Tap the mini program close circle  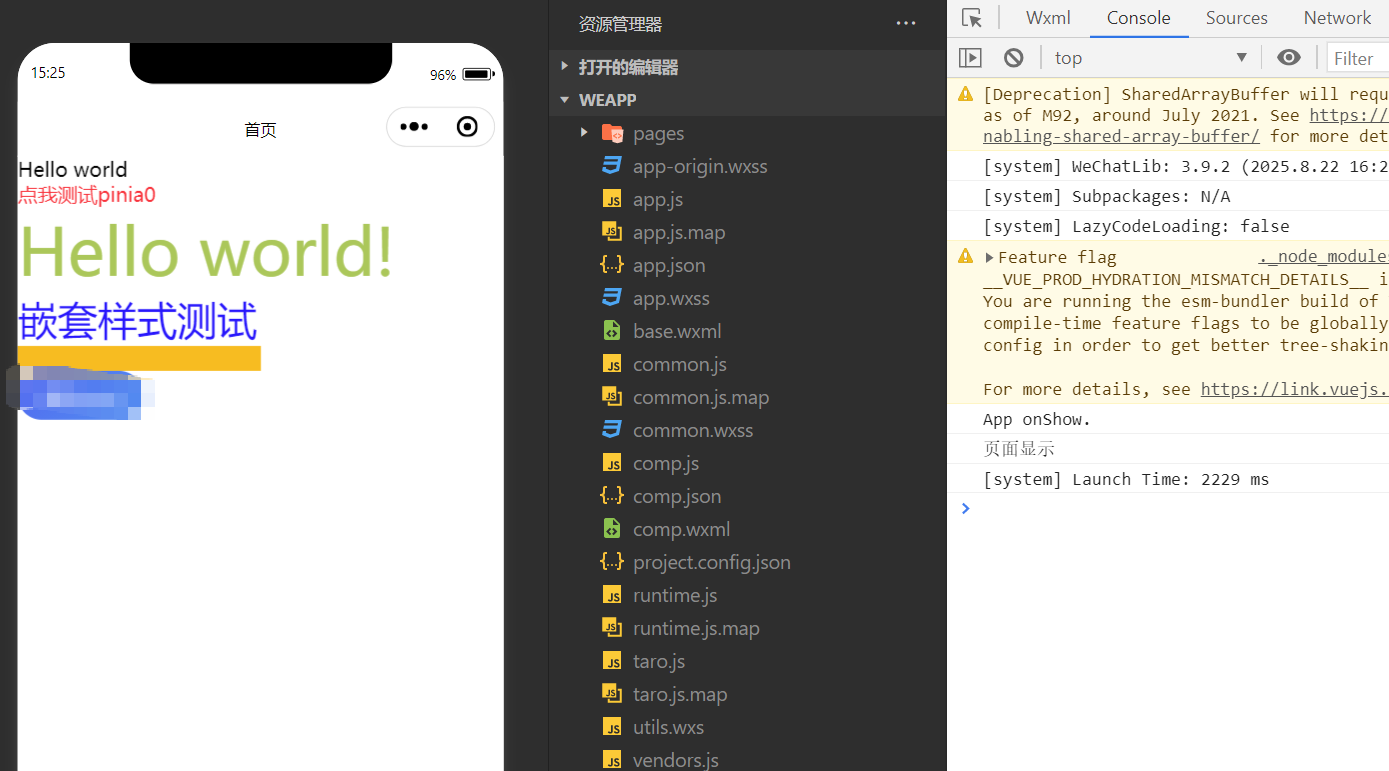coord(467,127)
